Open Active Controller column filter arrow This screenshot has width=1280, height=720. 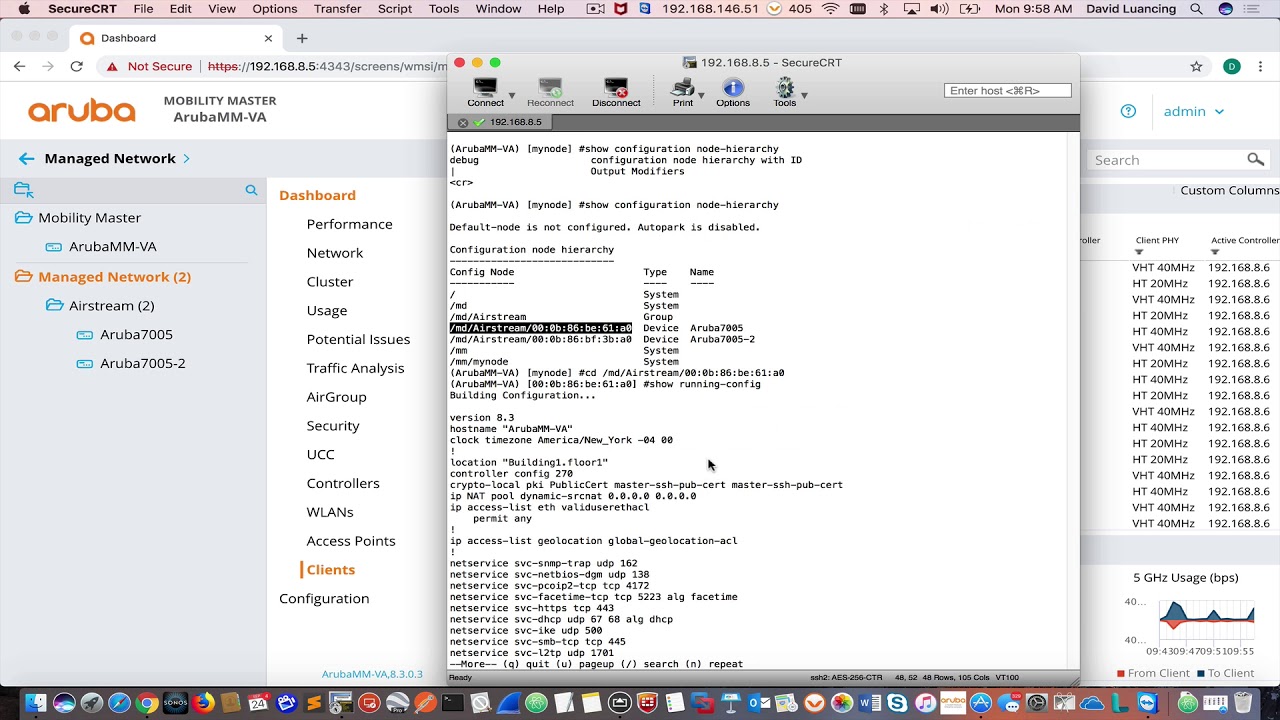(x=1217, y=253)
